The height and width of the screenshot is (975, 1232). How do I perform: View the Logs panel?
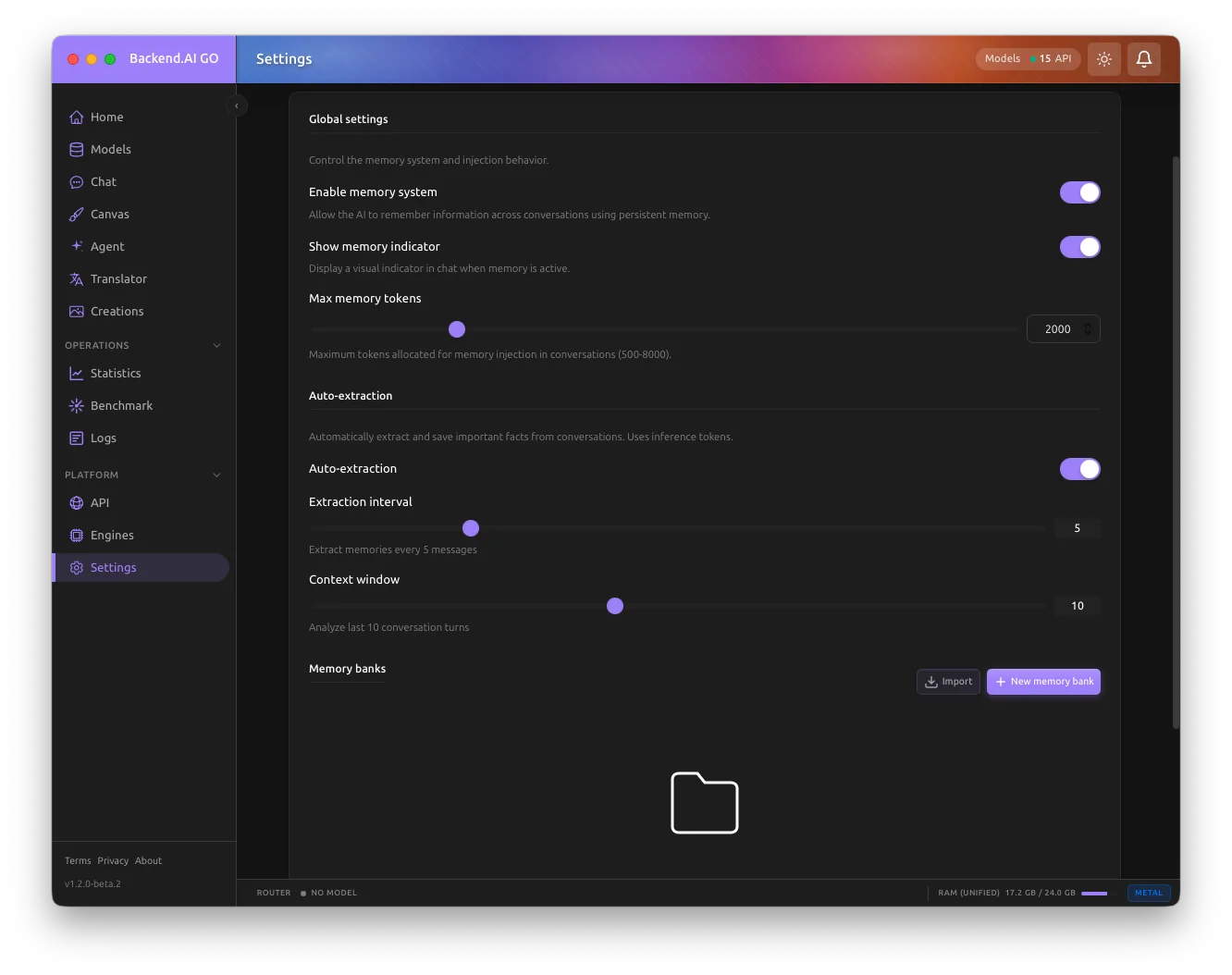point(102,438)
